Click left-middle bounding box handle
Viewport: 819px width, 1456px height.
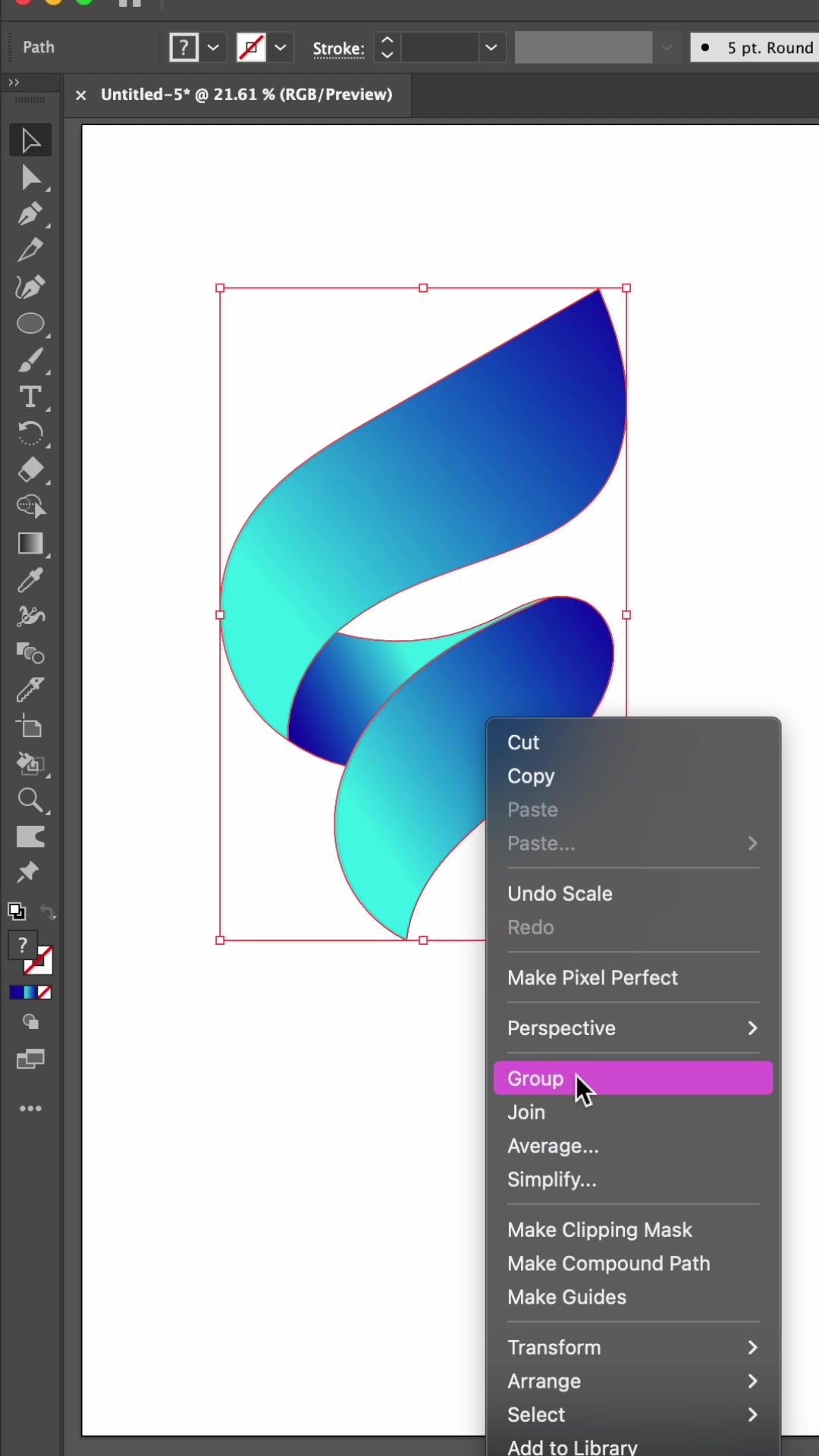220,615
